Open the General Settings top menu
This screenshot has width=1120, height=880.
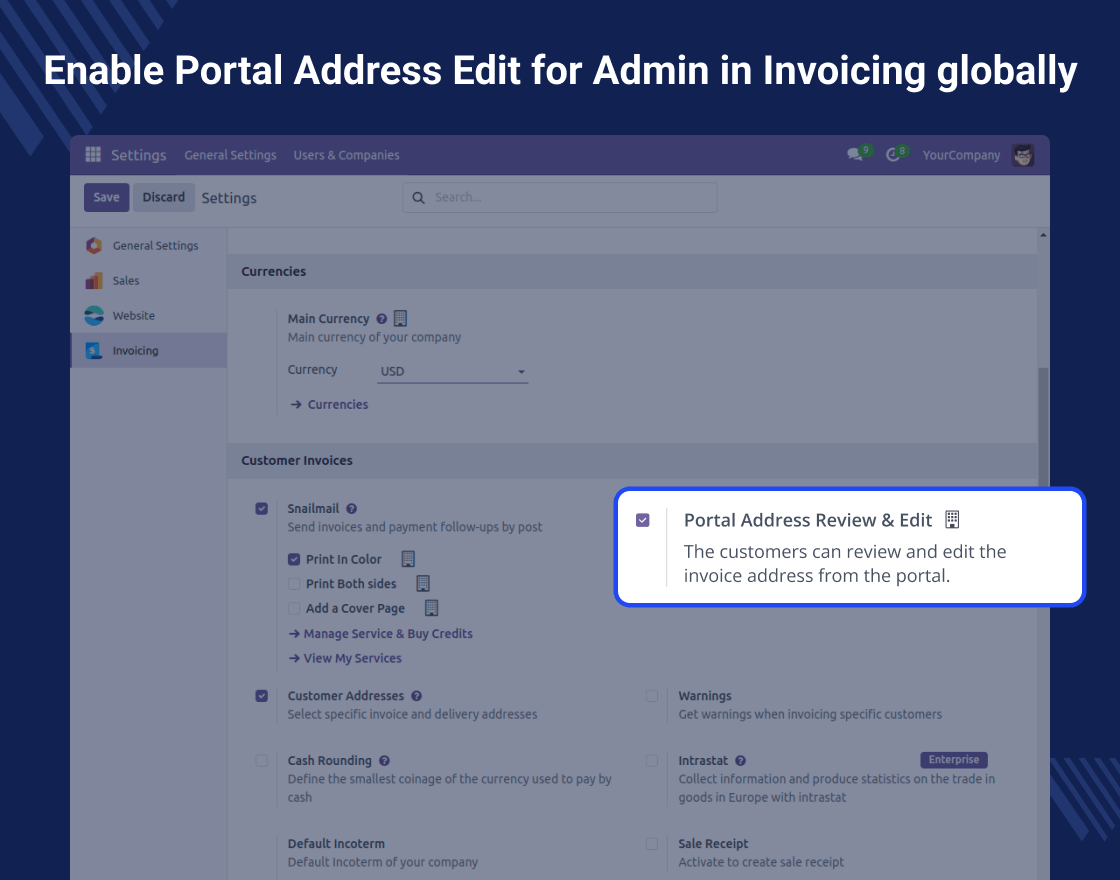(x=230, y=155)
